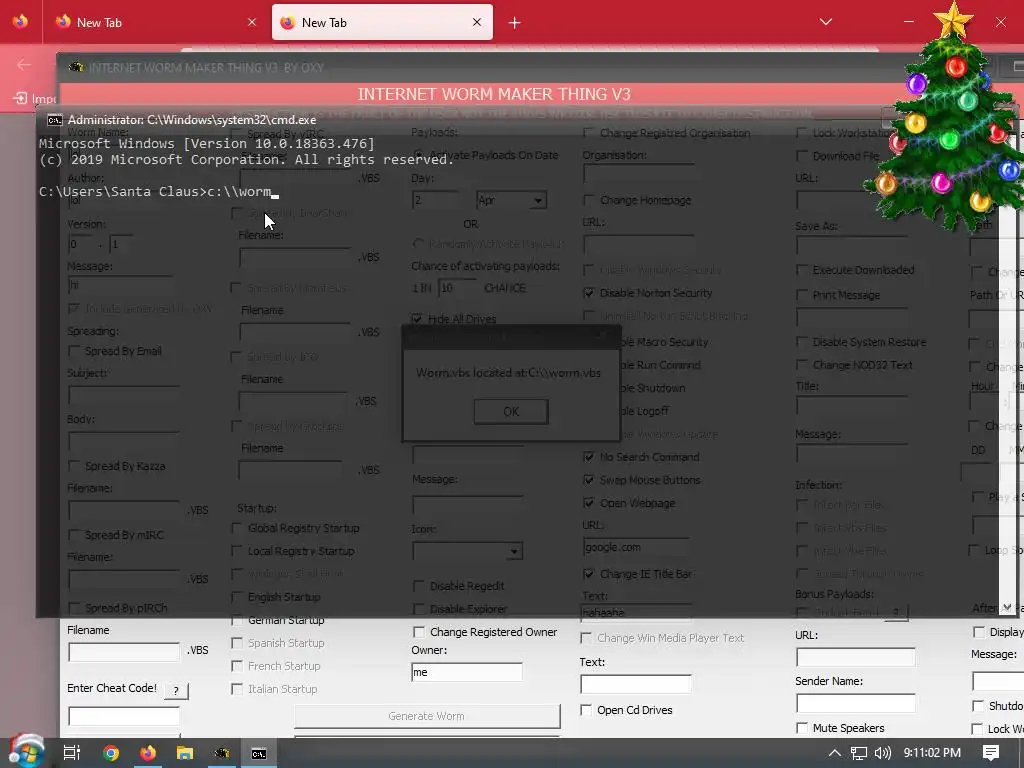Click the Enter Cheat Code input field
Screen dimensions: 1024x768
coord(124,716)
